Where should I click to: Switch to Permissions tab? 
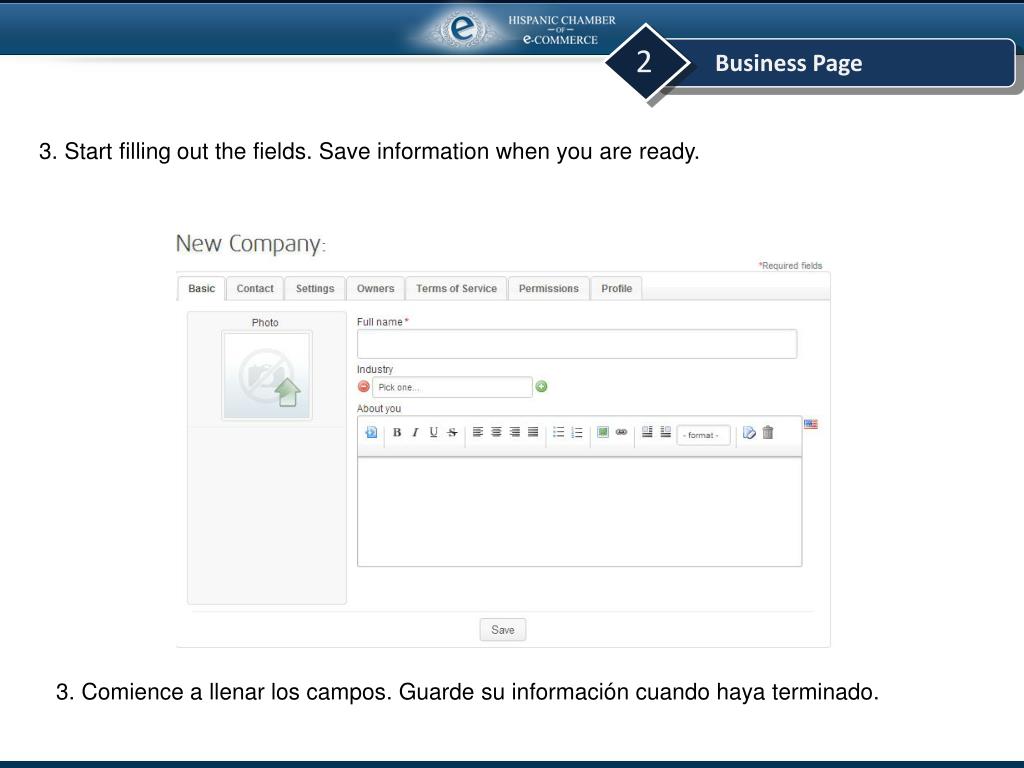[549, 289]
